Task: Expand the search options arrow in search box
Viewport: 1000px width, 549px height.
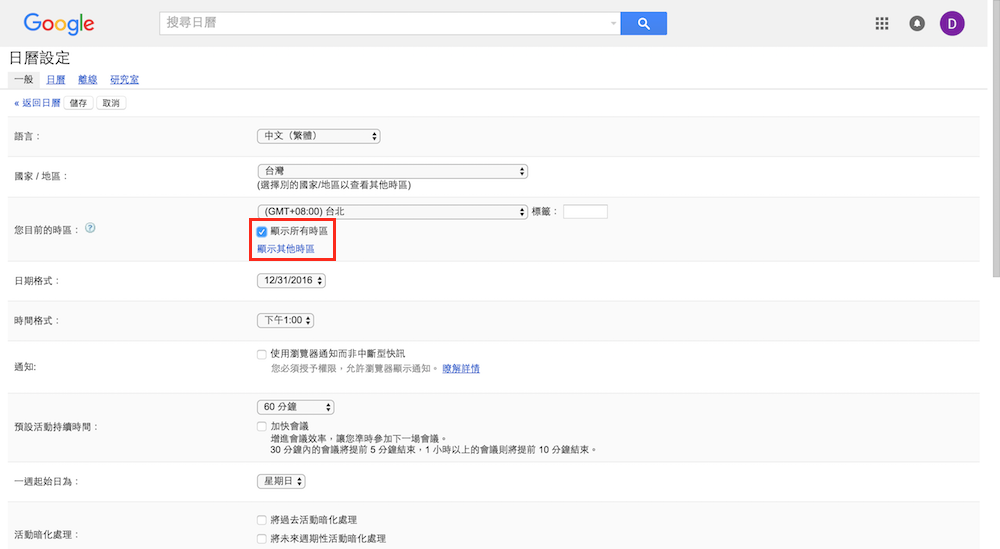Action: click(x=613, y=23)
